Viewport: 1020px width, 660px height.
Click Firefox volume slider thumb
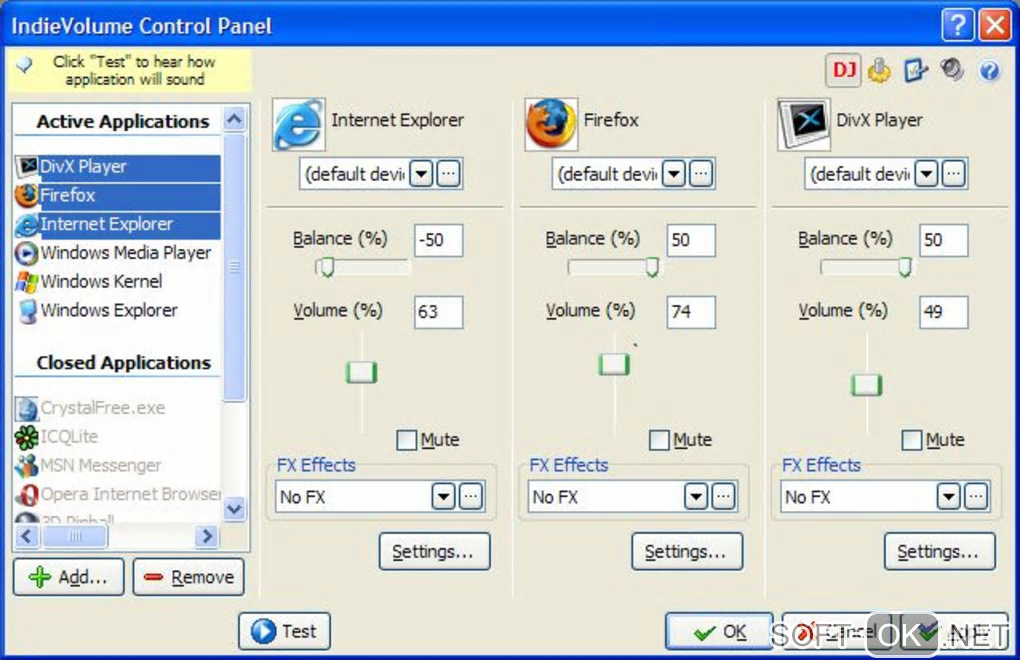click(614, 365)
